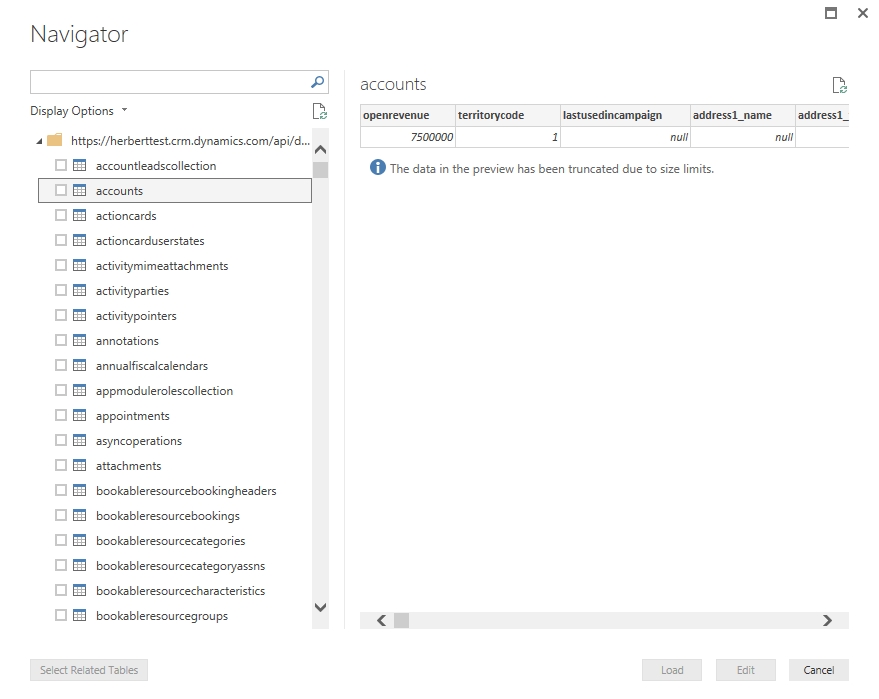Select the appmodulerolescollection table row
The height and width of the screenshot is (699, 879).
[x=175, y=391]
